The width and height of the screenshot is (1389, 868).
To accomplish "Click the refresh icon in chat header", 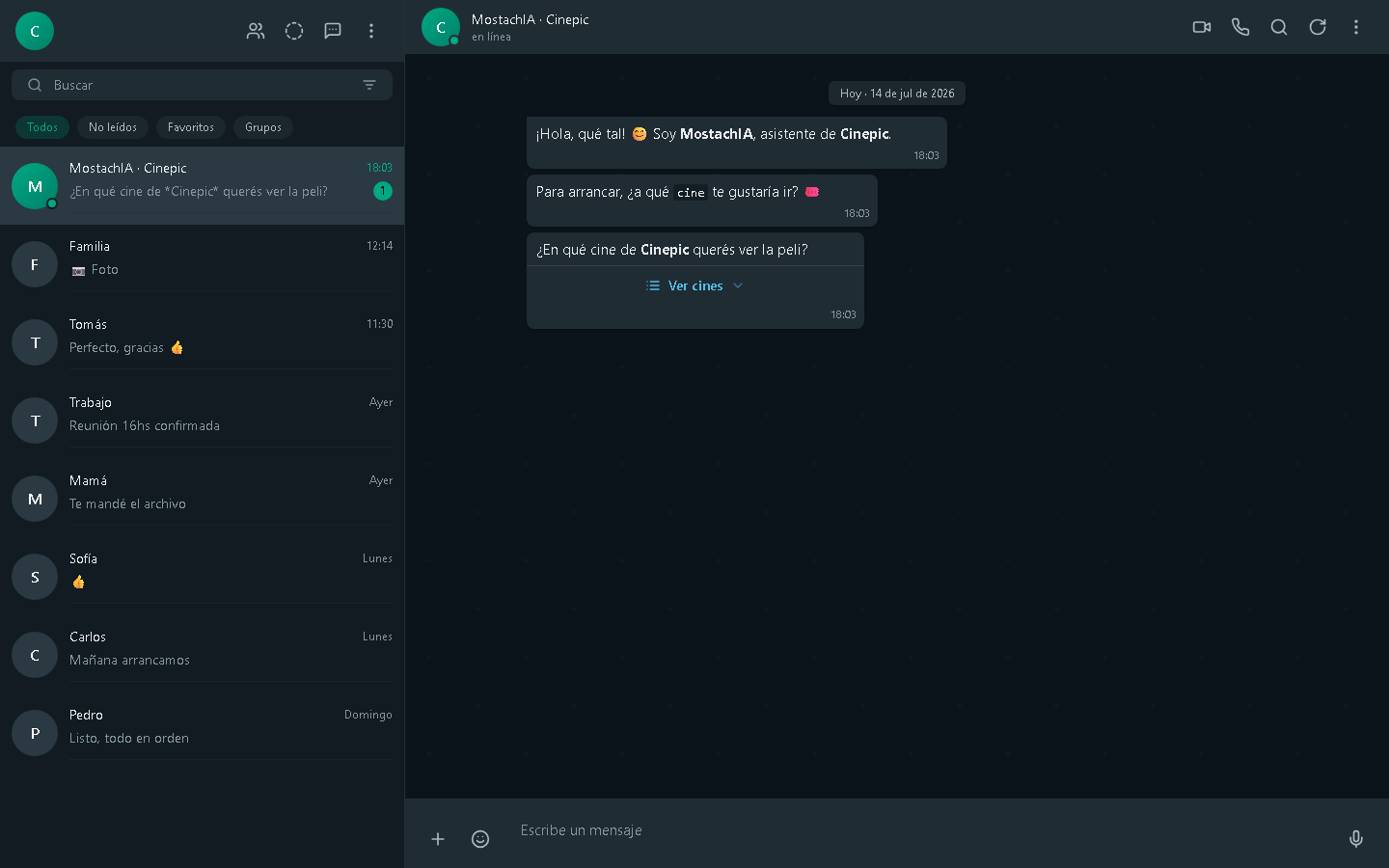I will coord(1318,27).
